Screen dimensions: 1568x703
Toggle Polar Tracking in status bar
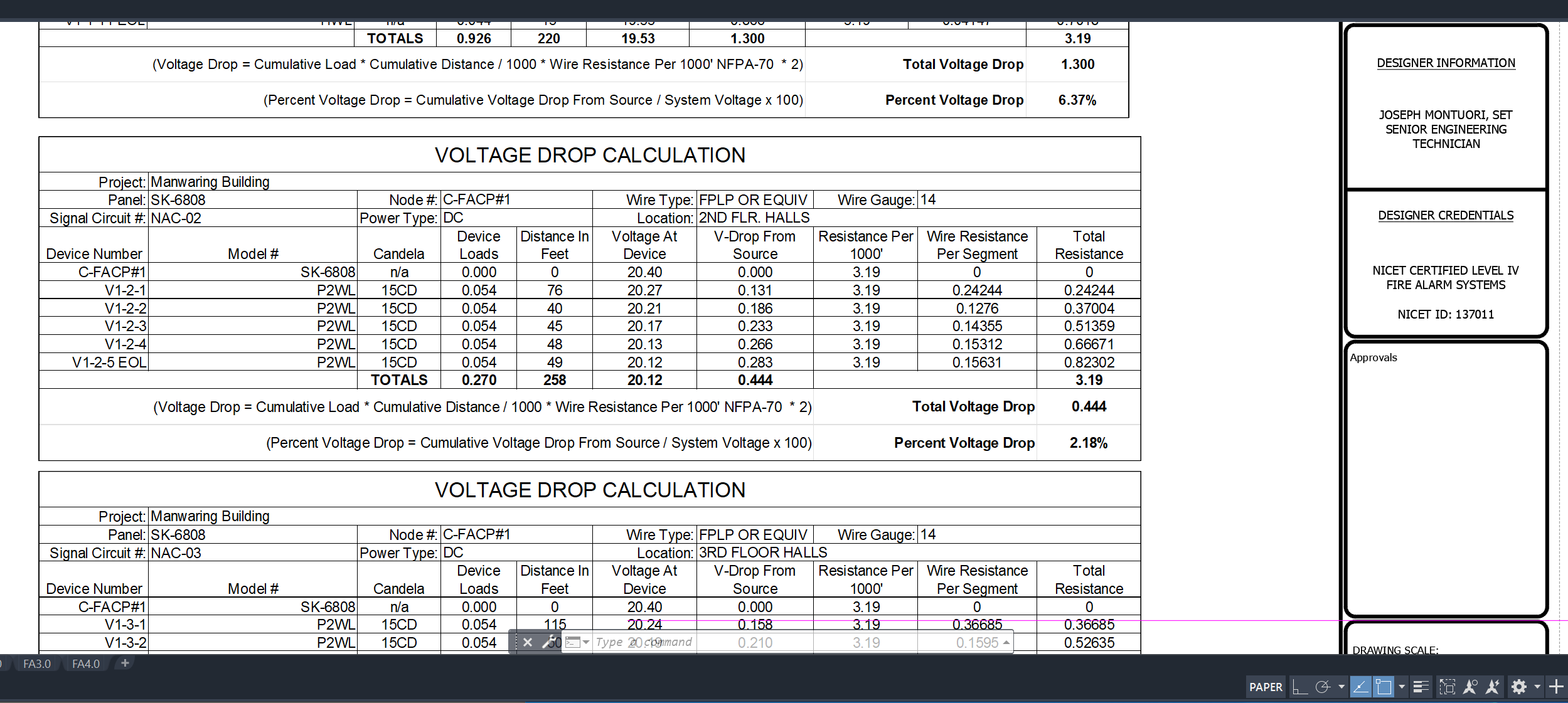point(1323,687)
